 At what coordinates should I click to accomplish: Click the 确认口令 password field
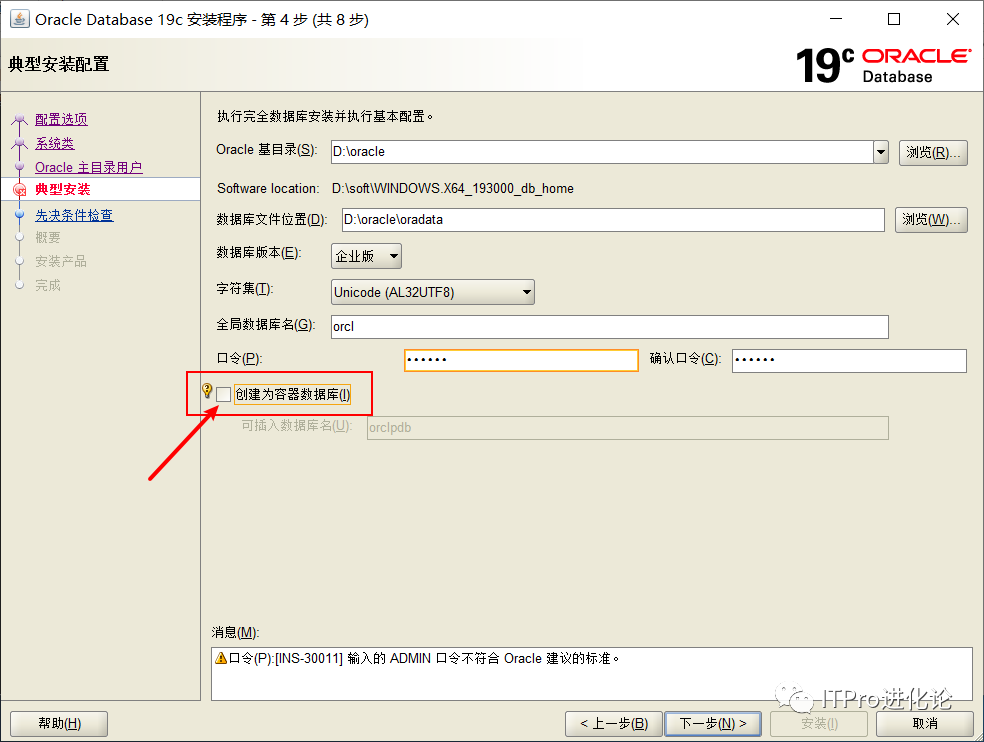point(848,360)
